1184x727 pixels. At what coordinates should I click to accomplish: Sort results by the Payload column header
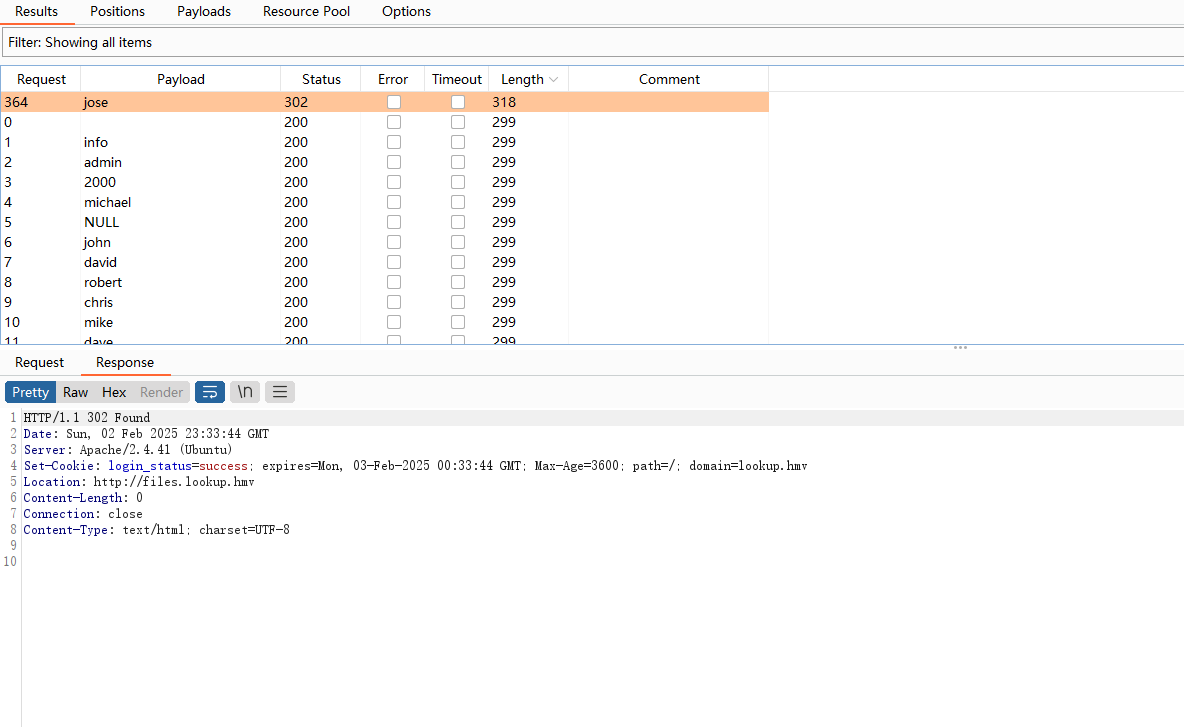pyautogui.click(x=180, y=80)
